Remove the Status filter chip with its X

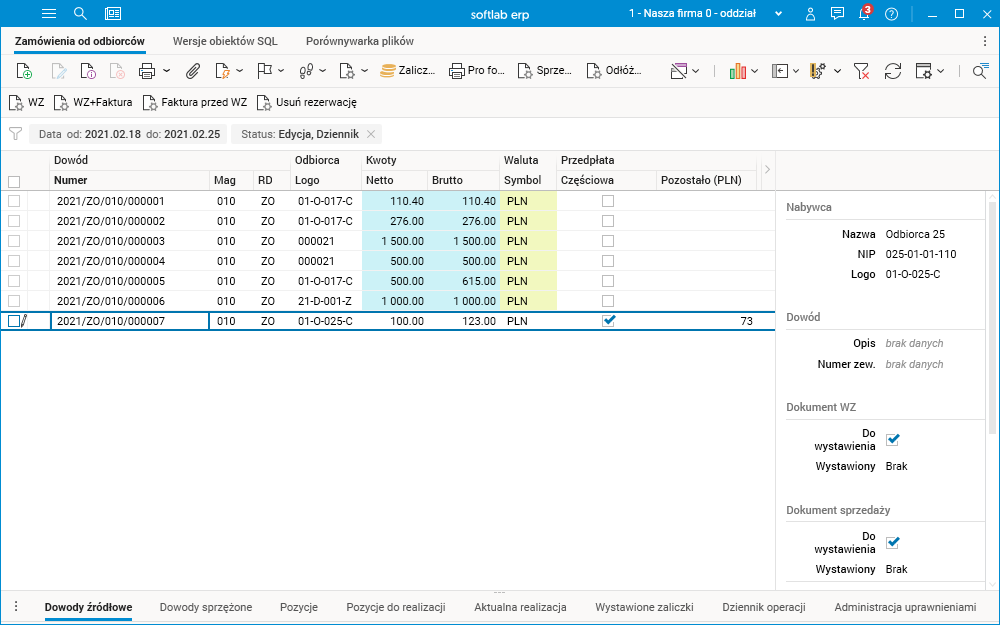pyautogui.click(x=371, y=134)
